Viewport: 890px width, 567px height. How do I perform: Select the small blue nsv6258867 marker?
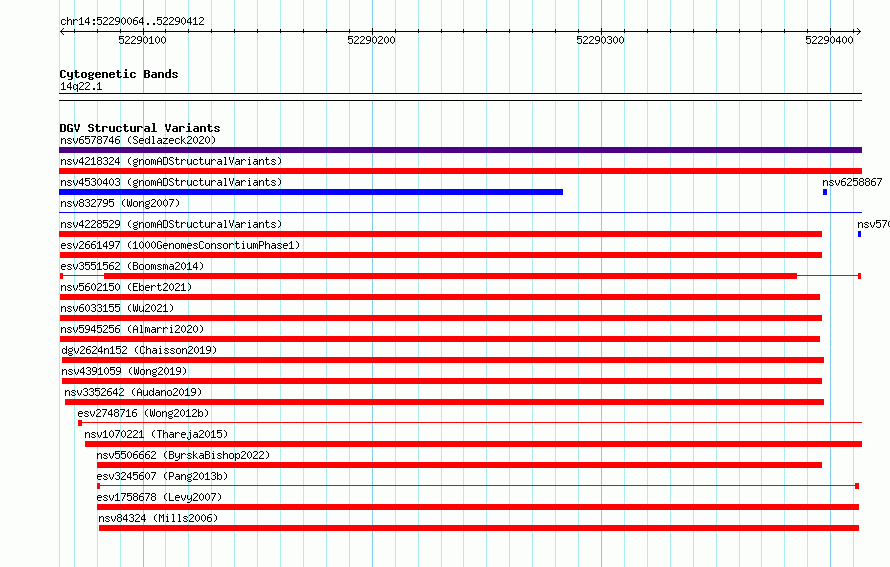tap(825, 192)
